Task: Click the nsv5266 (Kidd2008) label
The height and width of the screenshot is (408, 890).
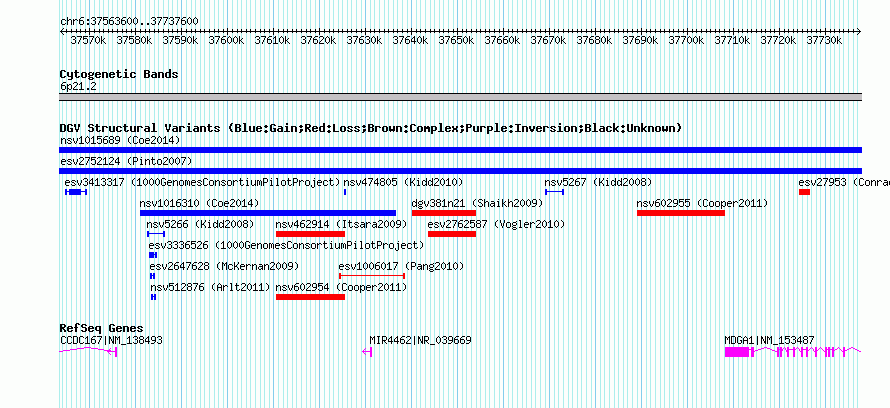Action: 200,224
